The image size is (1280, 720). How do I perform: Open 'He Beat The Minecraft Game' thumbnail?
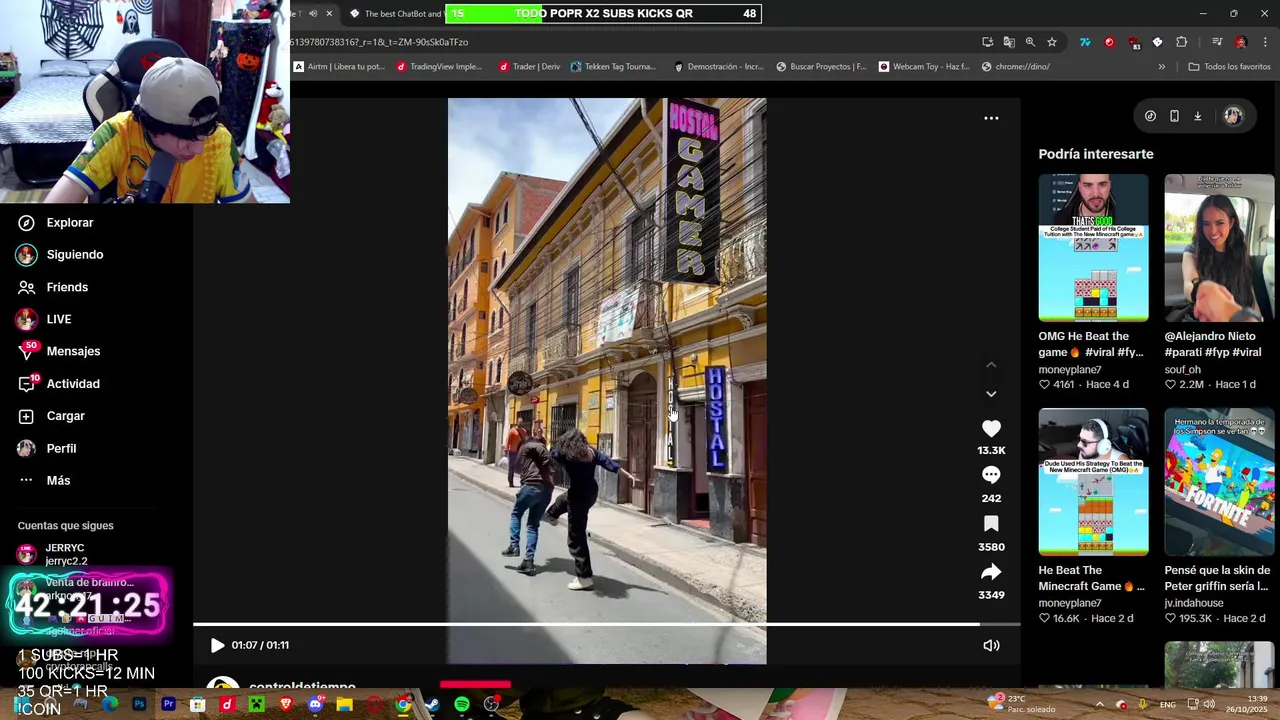tap(1093, 482)
